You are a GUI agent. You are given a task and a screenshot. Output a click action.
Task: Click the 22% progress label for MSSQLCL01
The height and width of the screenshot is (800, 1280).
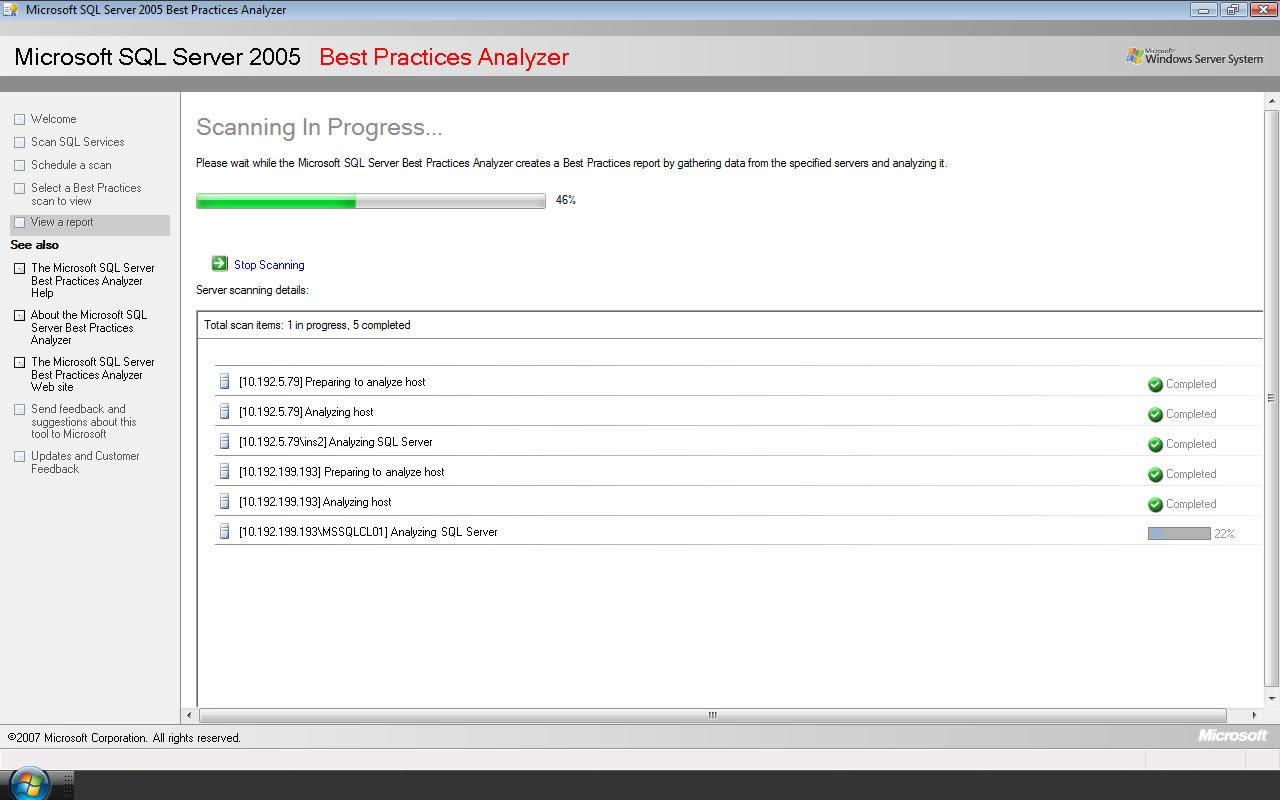click(1224, 534)
